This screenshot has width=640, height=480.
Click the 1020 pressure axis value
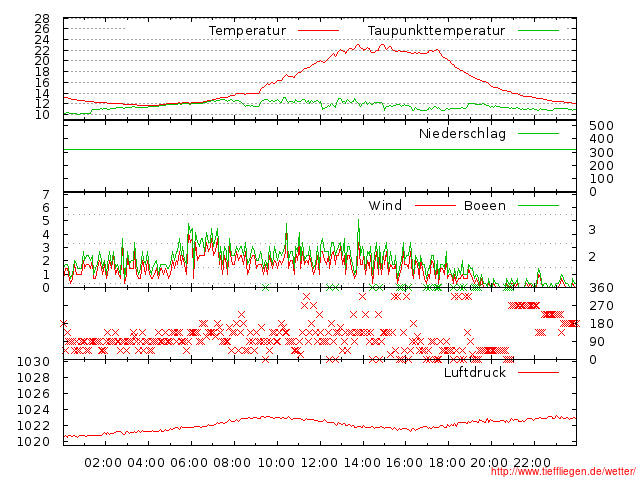pyautogui.click(x=33, y=442)
